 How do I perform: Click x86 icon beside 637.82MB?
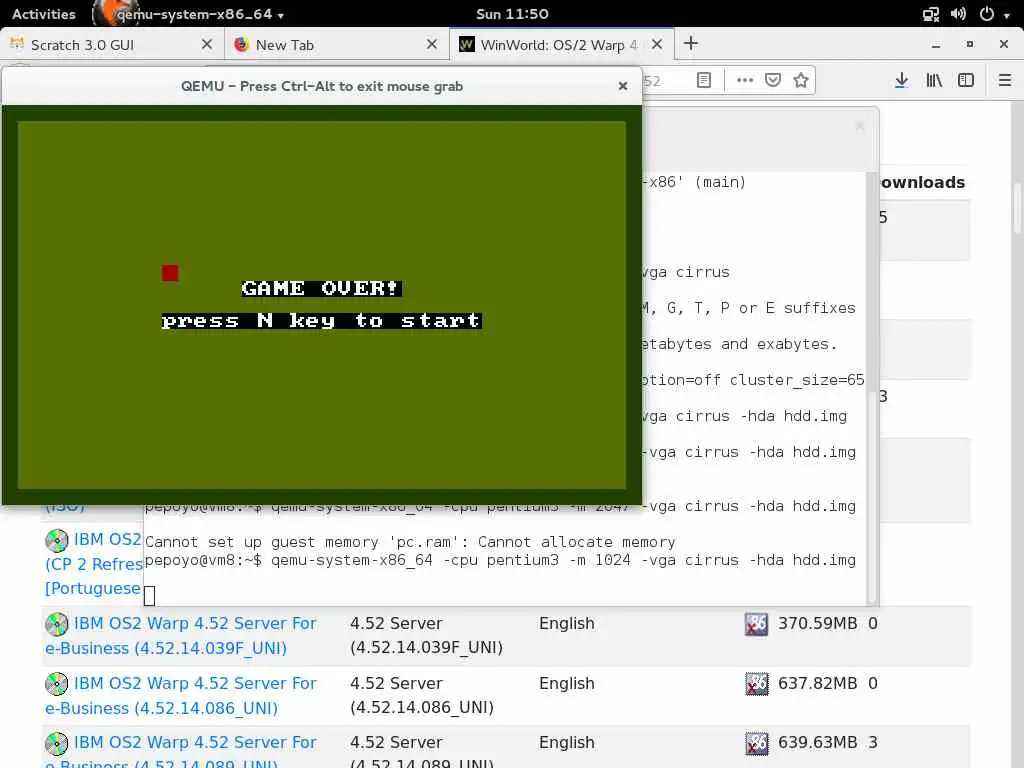coord(756,684)
